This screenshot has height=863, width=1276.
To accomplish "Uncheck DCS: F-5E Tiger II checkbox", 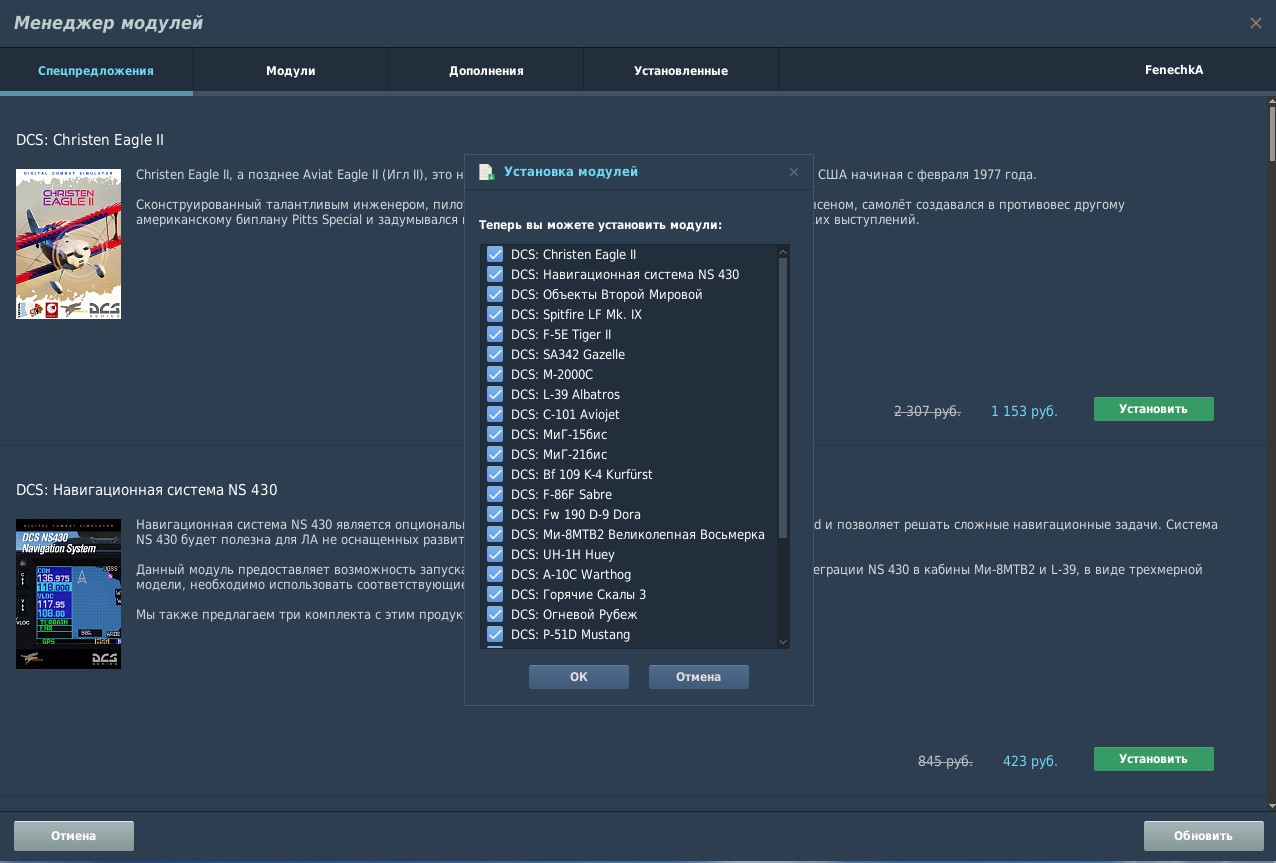I will point(495,334).
